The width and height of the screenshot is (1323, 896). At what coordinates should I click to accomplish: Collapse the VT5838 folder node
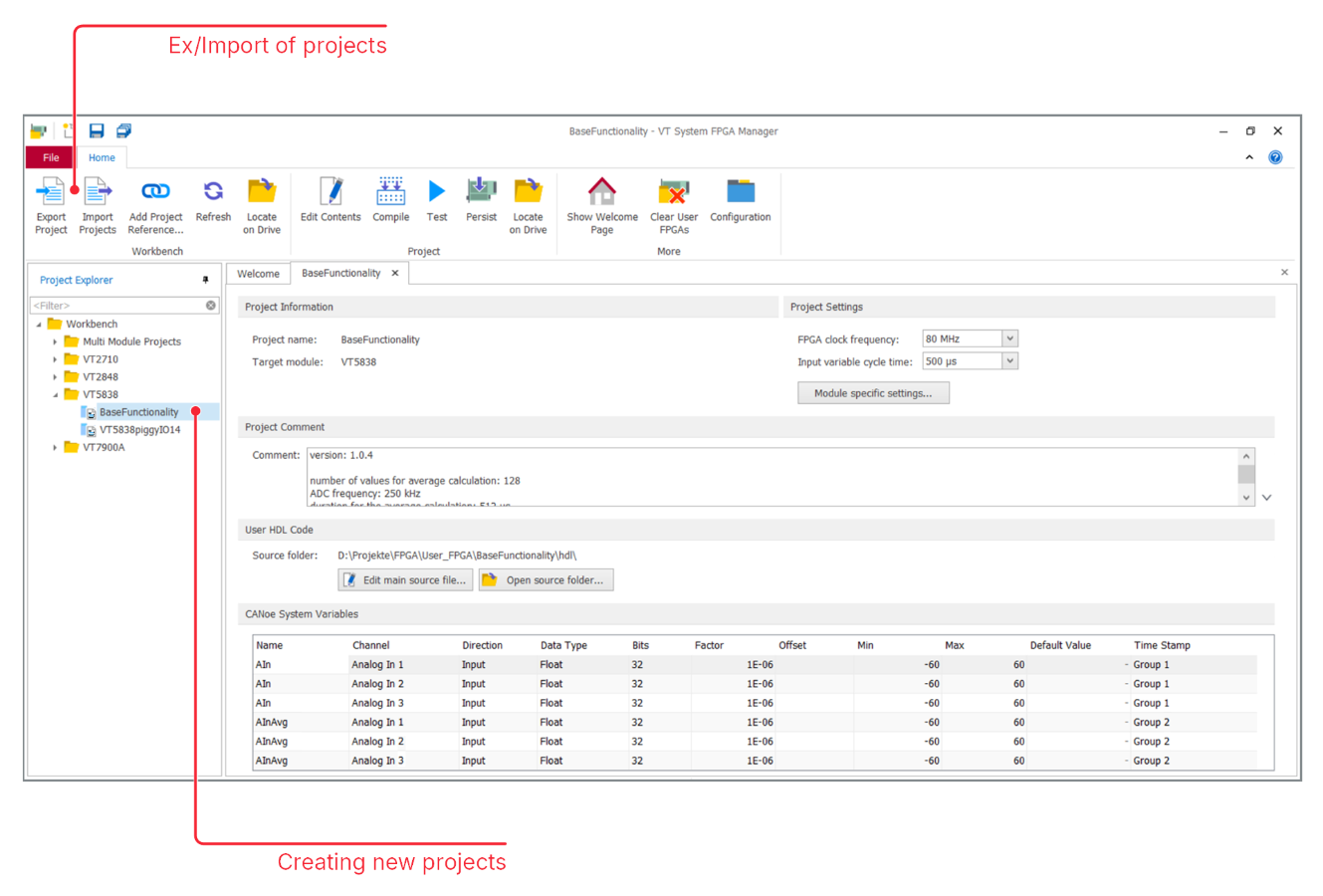55,395
